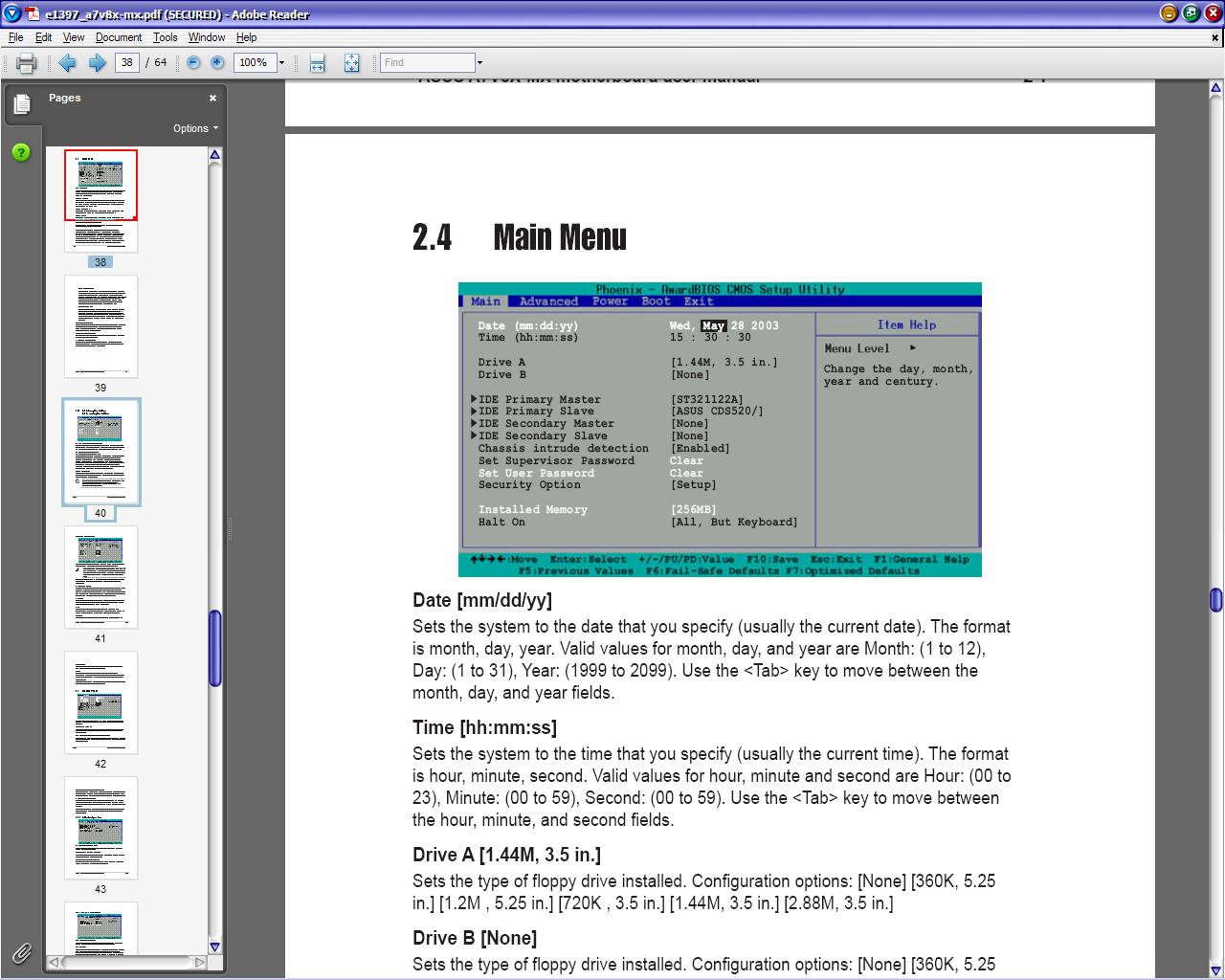Open the Pages panel icon in the sidebar
Image resolution: width=1225 pixels, height=980 pixels.
[x=21, y=104]
